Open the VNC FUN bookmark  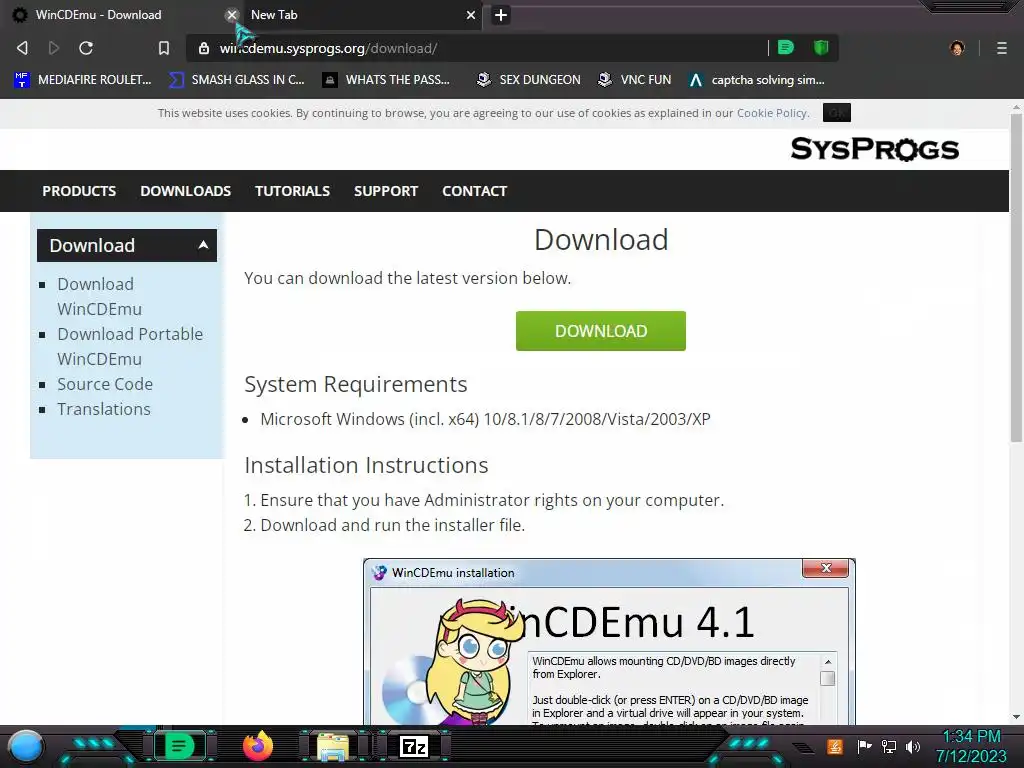tap(635, 80)
